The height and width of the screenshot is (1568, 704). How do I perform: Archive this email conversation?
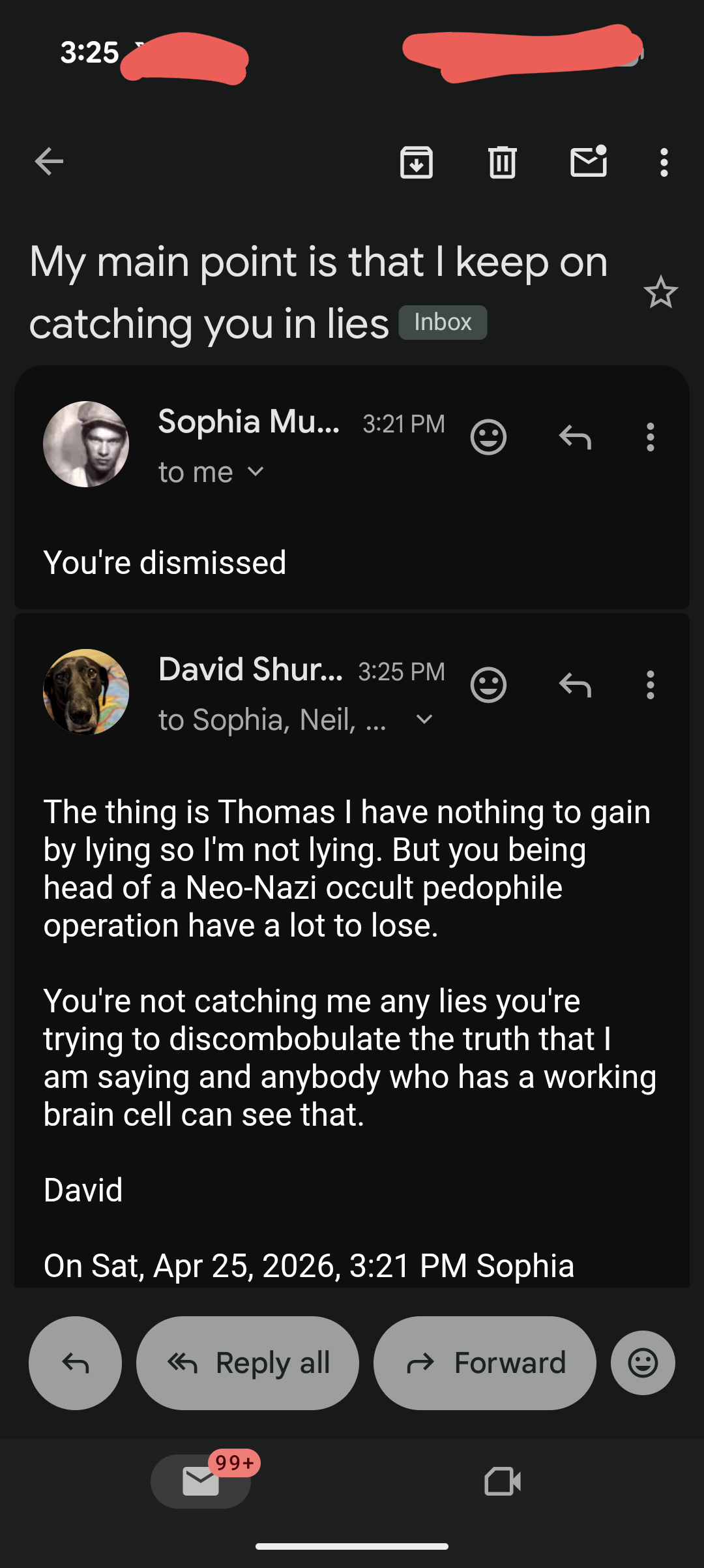pyautogui.click(x=417, y=162)
